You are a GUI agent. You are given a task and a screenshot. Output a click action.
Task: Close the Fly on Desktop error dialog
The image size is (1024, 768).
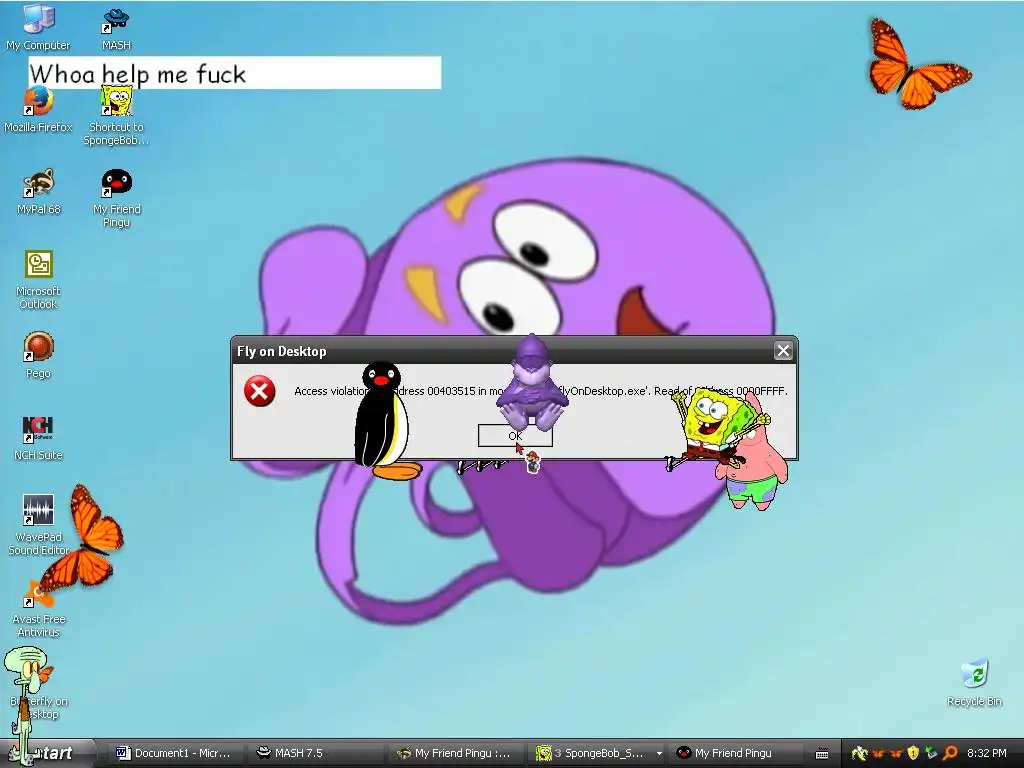click(783, 351)
